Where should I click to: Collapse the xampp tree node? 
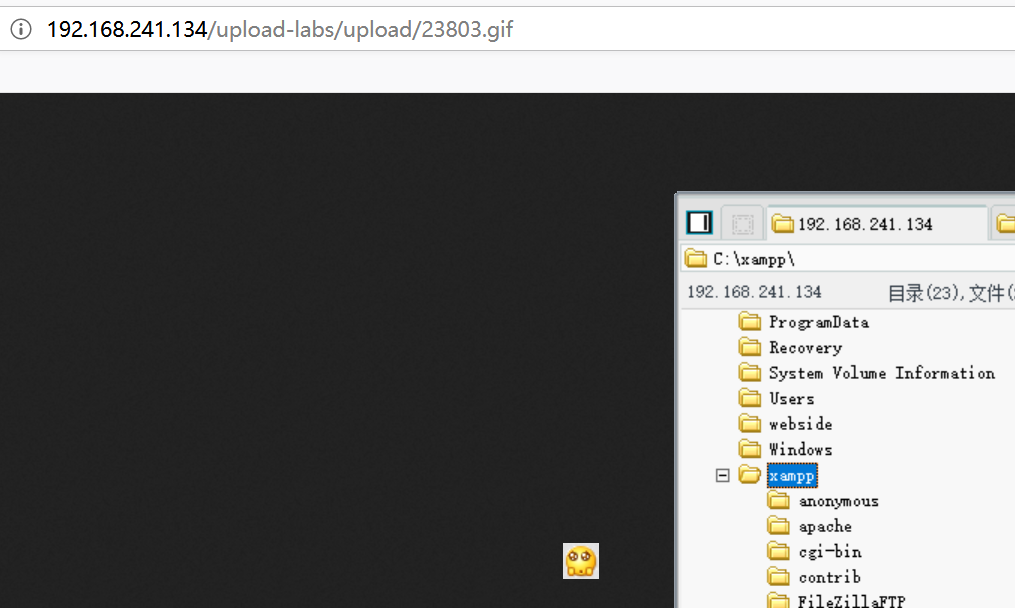[722, 476]
